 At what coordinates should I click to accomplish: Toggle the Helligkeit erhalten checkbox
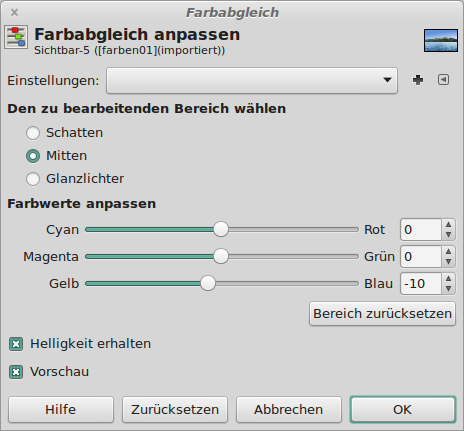pos(16,344)
